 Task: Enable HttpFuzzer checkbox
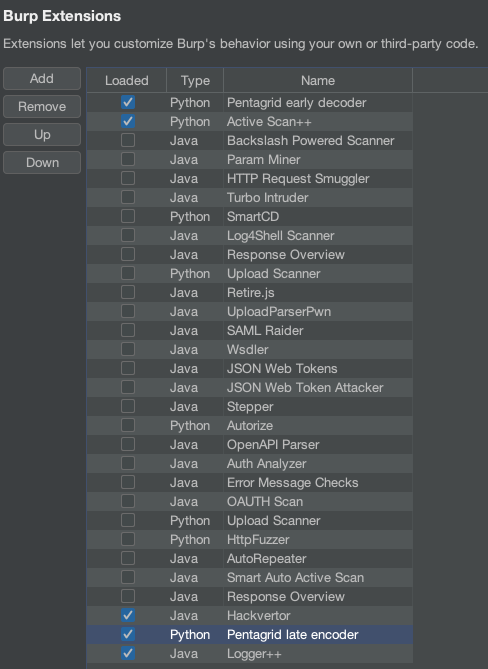point(128,539)
